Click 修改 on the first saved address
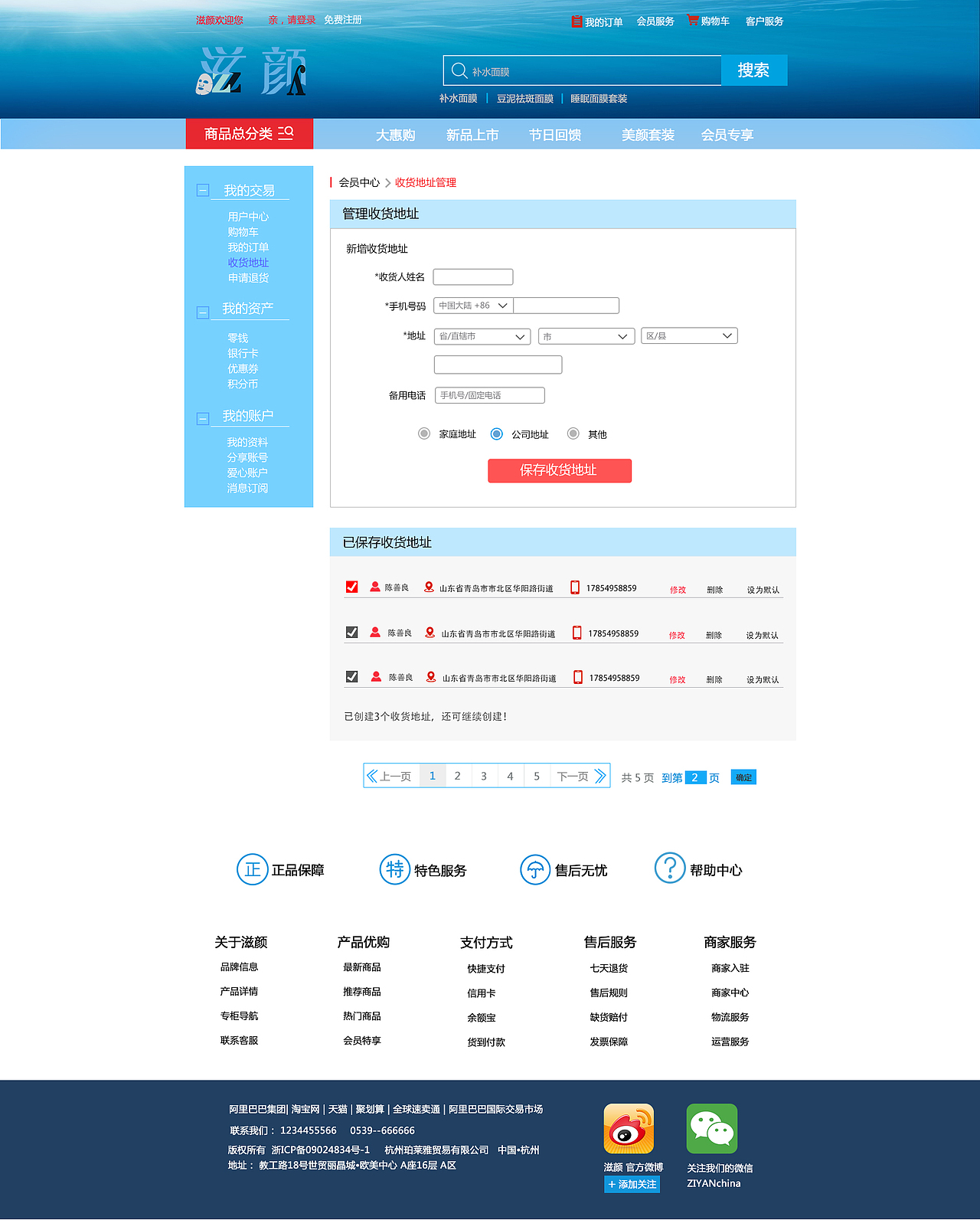Viewport: 980px width, 1220px height. (678, 590)
